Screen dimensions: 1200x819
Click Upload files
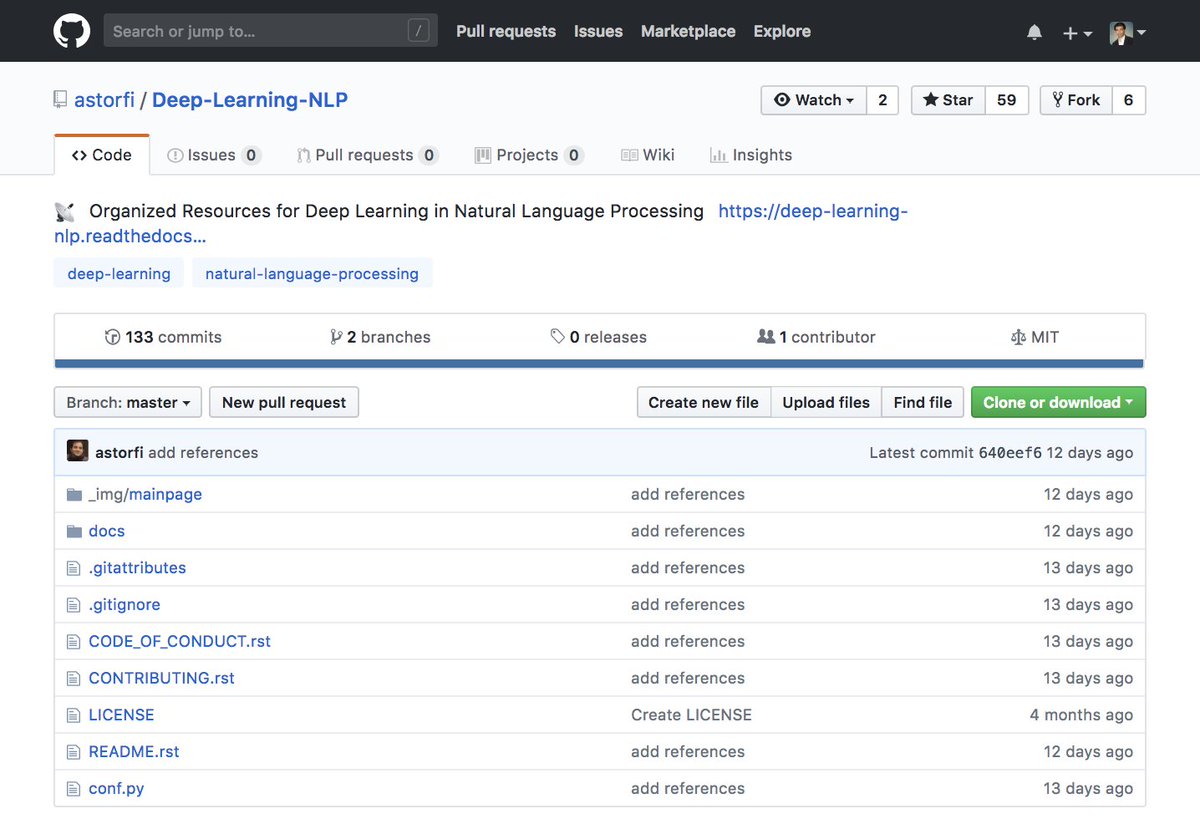826,402
